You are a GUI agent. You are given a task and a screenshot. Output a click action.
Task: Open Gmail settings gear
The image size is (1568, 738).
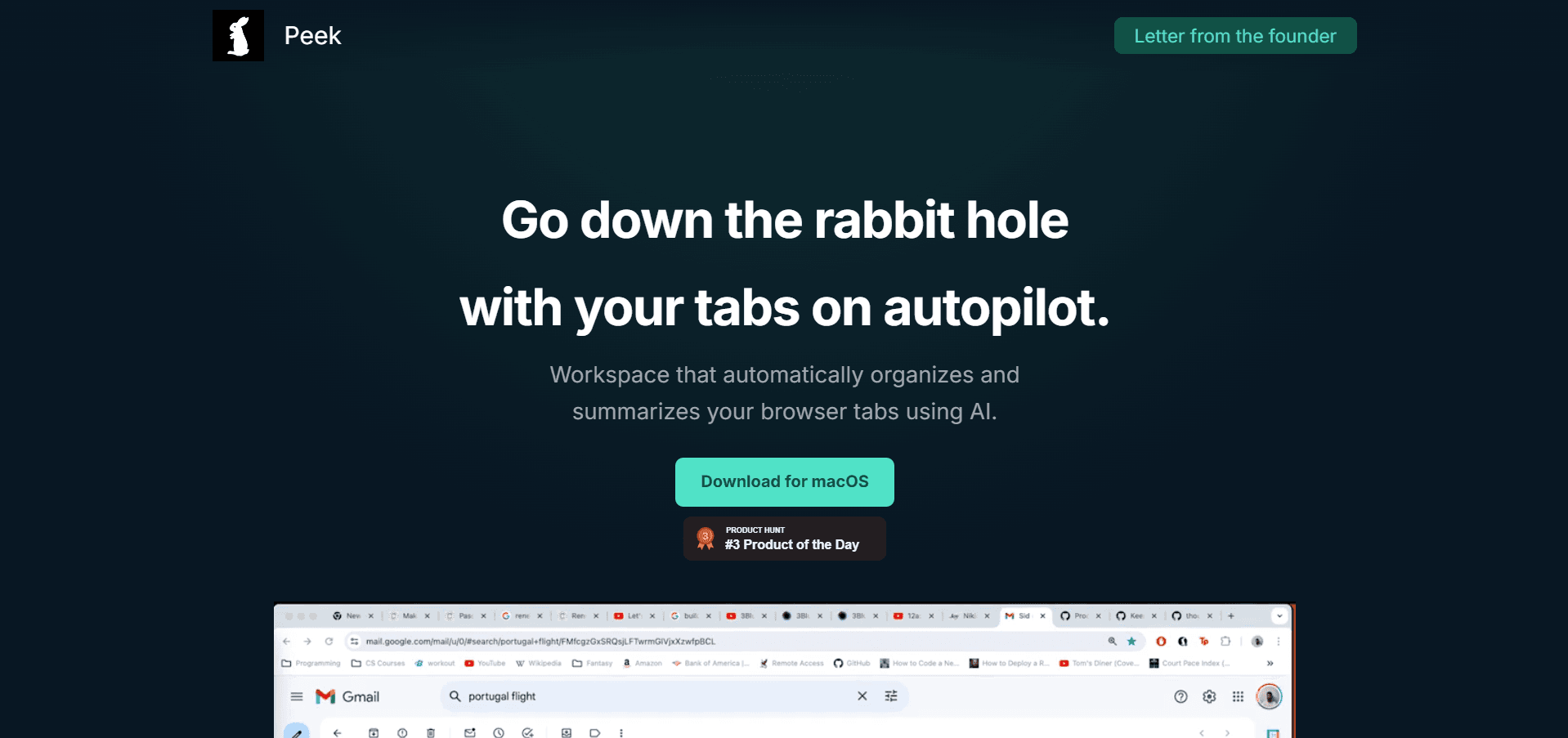point(1209,696)
